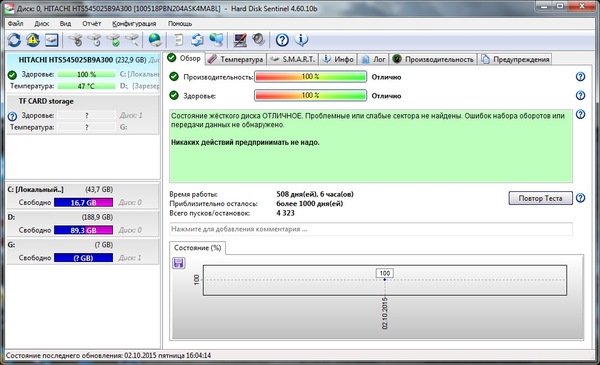Open help icon next to Повтор Теста button
This screenshot has height=365, width=600.
(x=580, y=198)
